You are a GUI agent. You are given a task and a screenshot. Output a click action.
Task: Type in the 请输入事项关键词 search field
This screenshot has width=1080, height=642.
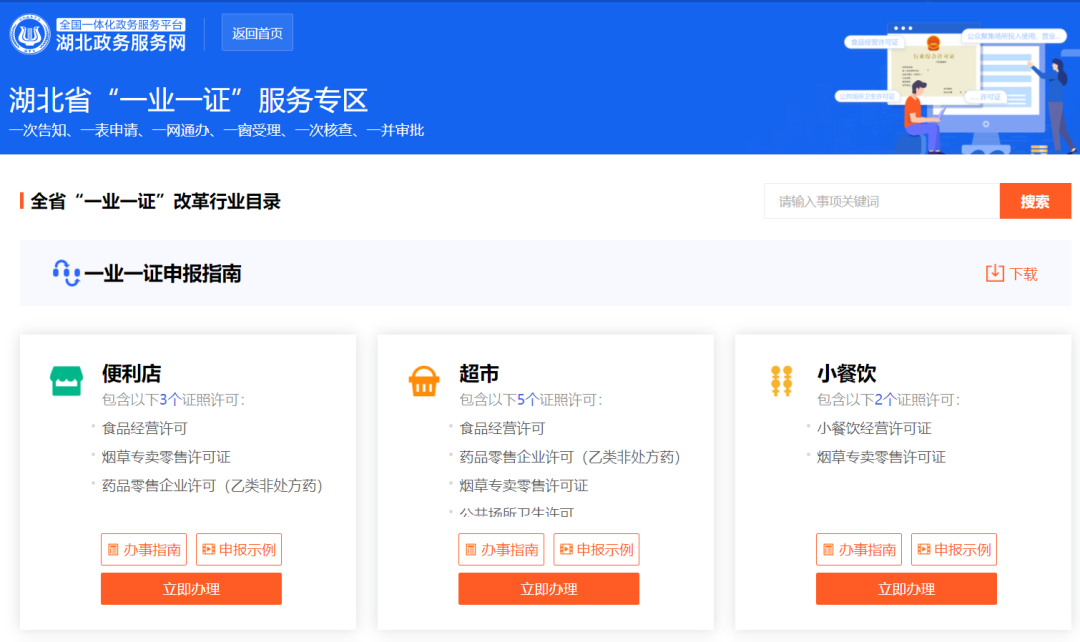point(881,201)
